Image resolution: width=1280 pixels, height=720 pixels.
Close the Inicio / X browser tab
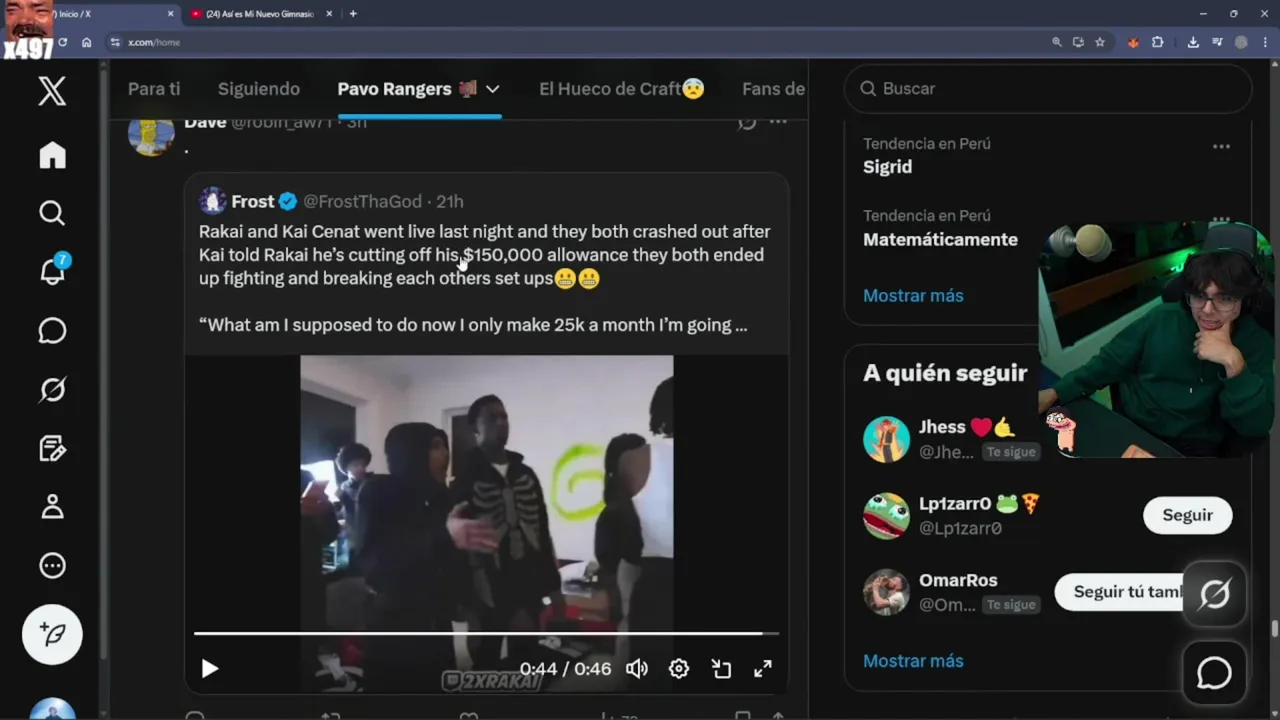(171, 14)
